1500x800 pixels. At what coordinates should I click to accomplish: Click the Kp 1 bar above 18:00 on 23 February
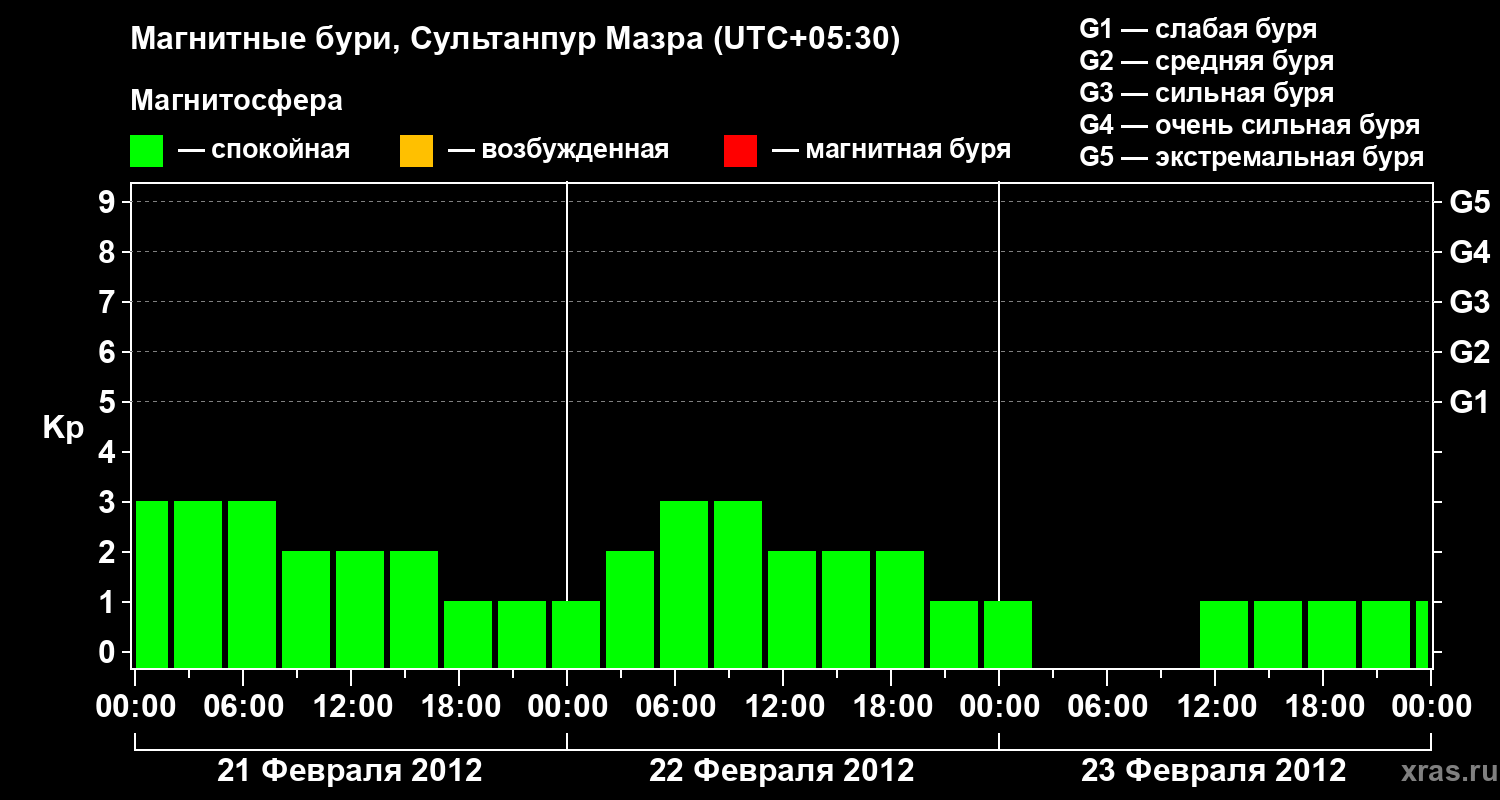[x=1332, y=634]
